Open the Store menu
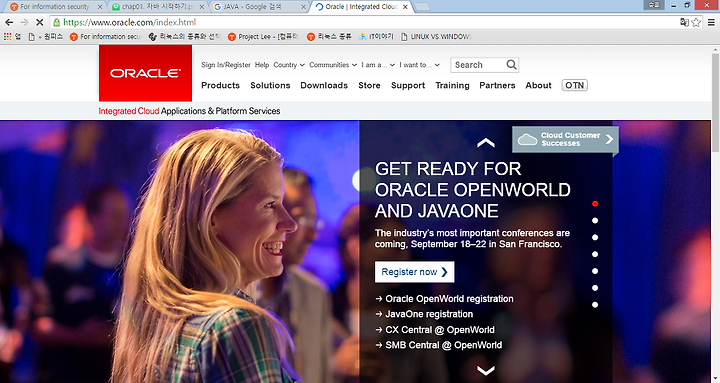The height and width of the screenshot is (383, 720). [x=369, y=85]
